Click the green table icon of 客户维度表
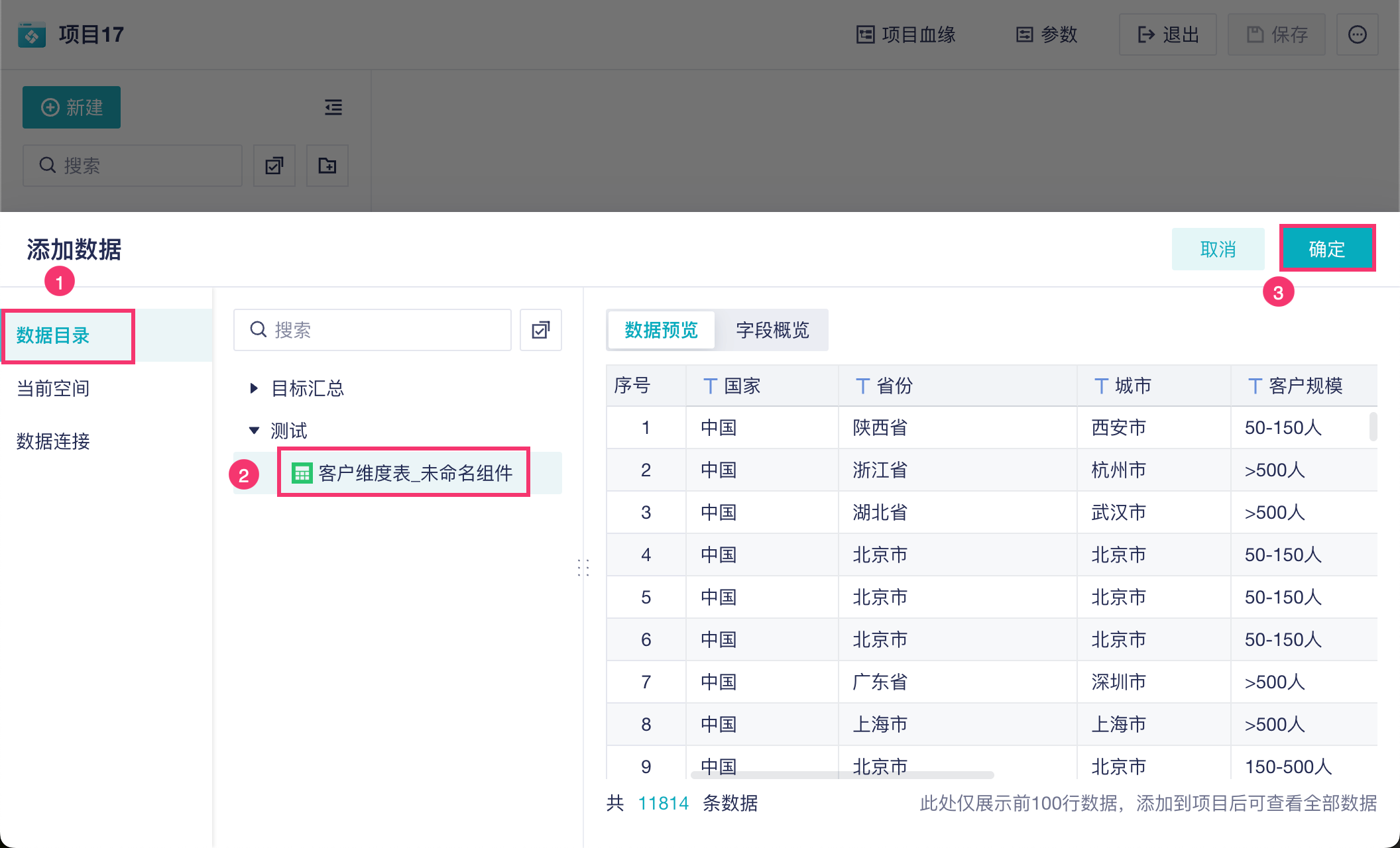Viewport: 1400px width, 848px height. point(302,473)
